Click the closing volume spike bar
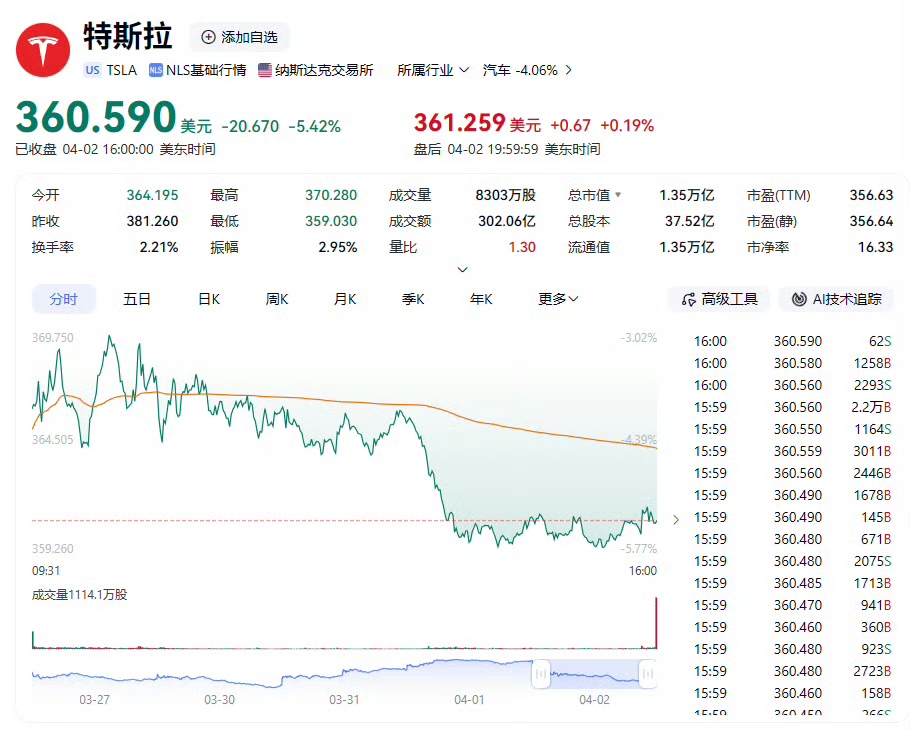910x729 pixels. pos(656,623)
